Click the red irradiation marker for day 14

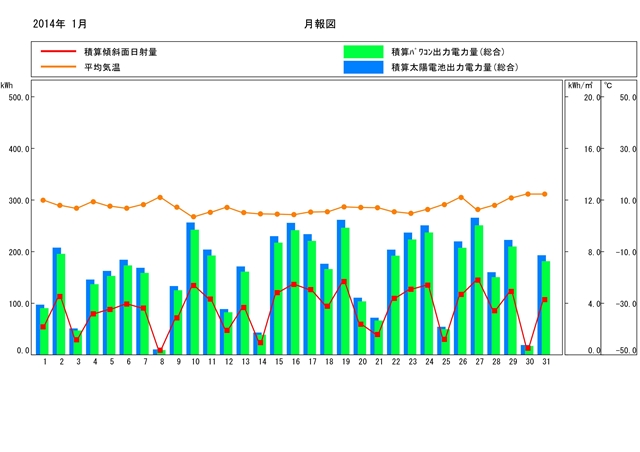pos(260,343)
